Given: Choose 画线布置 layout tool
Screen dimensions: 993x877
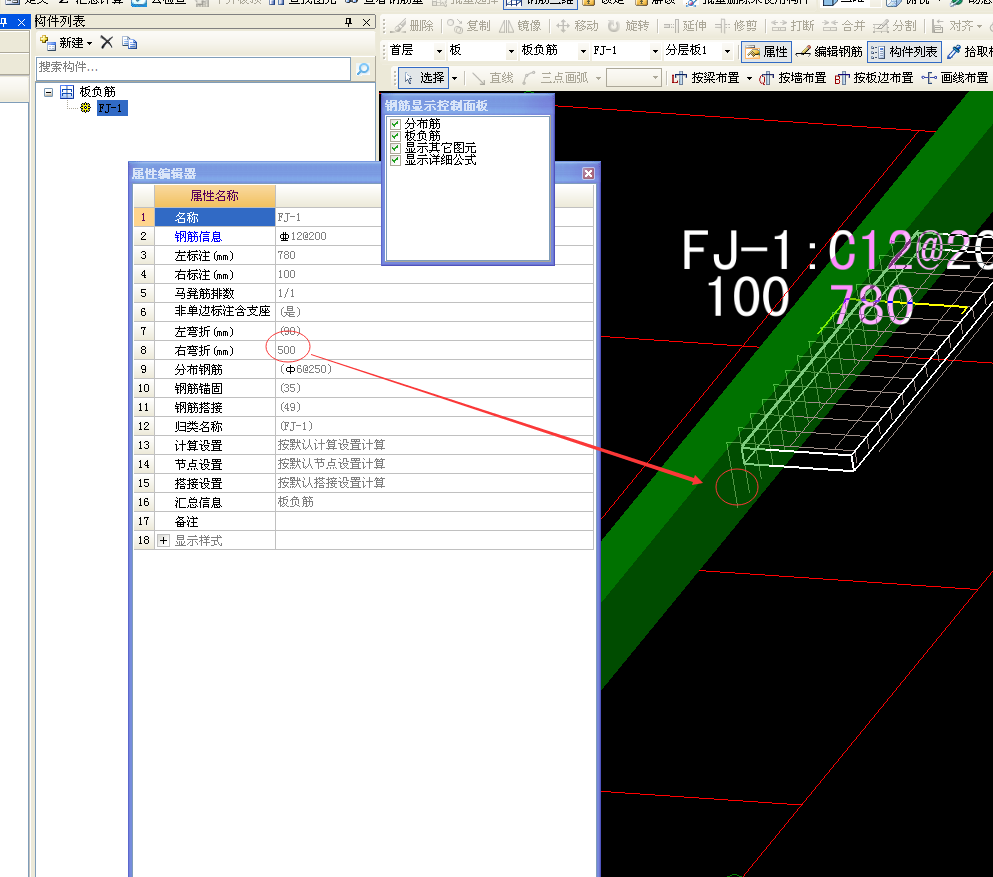Looking at the screenshot, I should point(955,78).
